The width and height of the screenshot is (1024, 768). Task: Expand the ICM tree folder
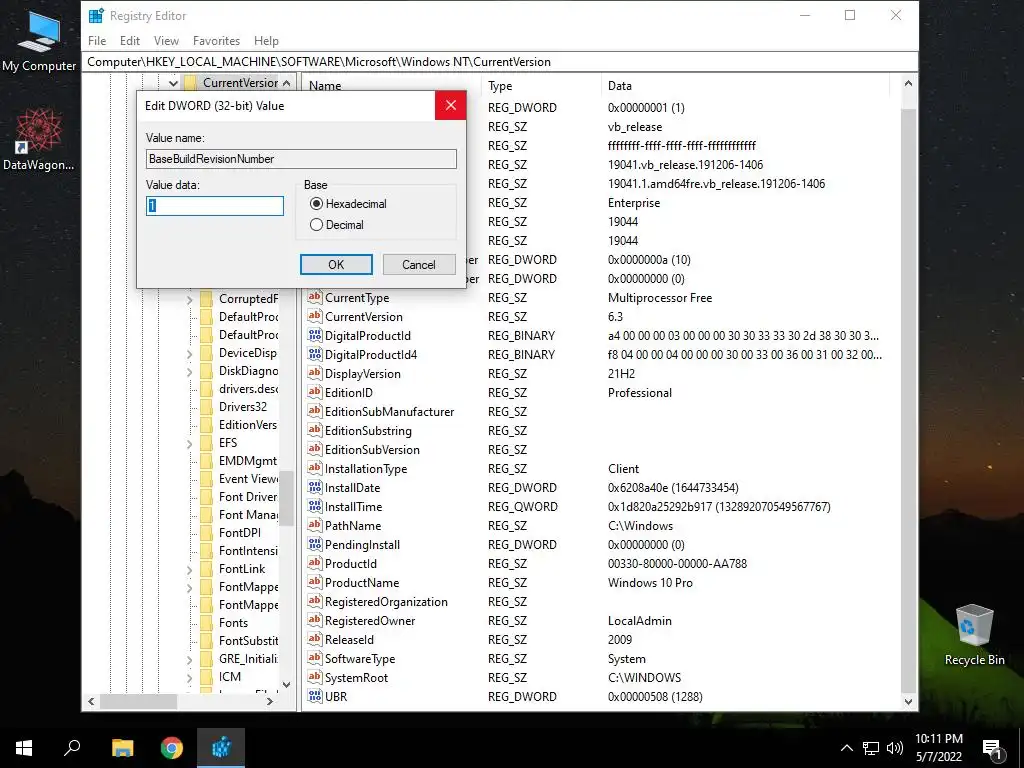[x=189, y=677]
